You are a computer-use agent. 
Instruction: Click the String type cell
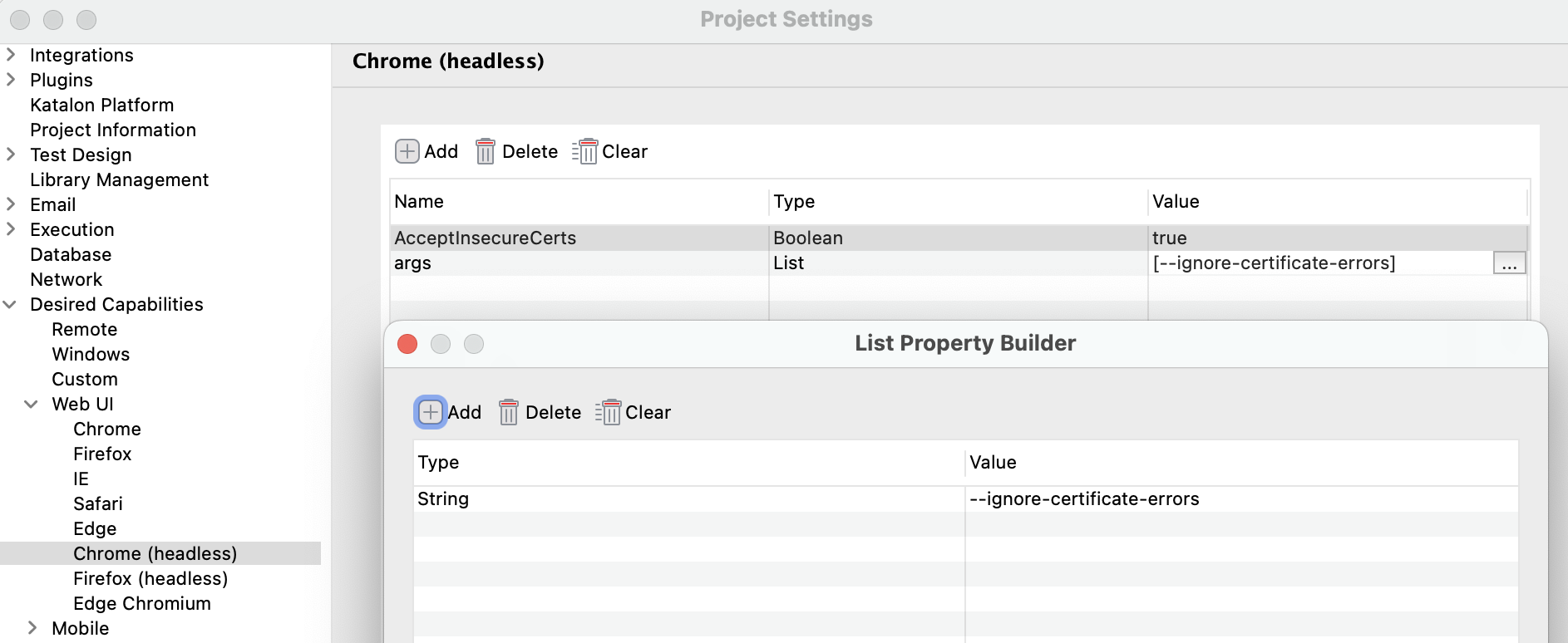tap(443, 499)
